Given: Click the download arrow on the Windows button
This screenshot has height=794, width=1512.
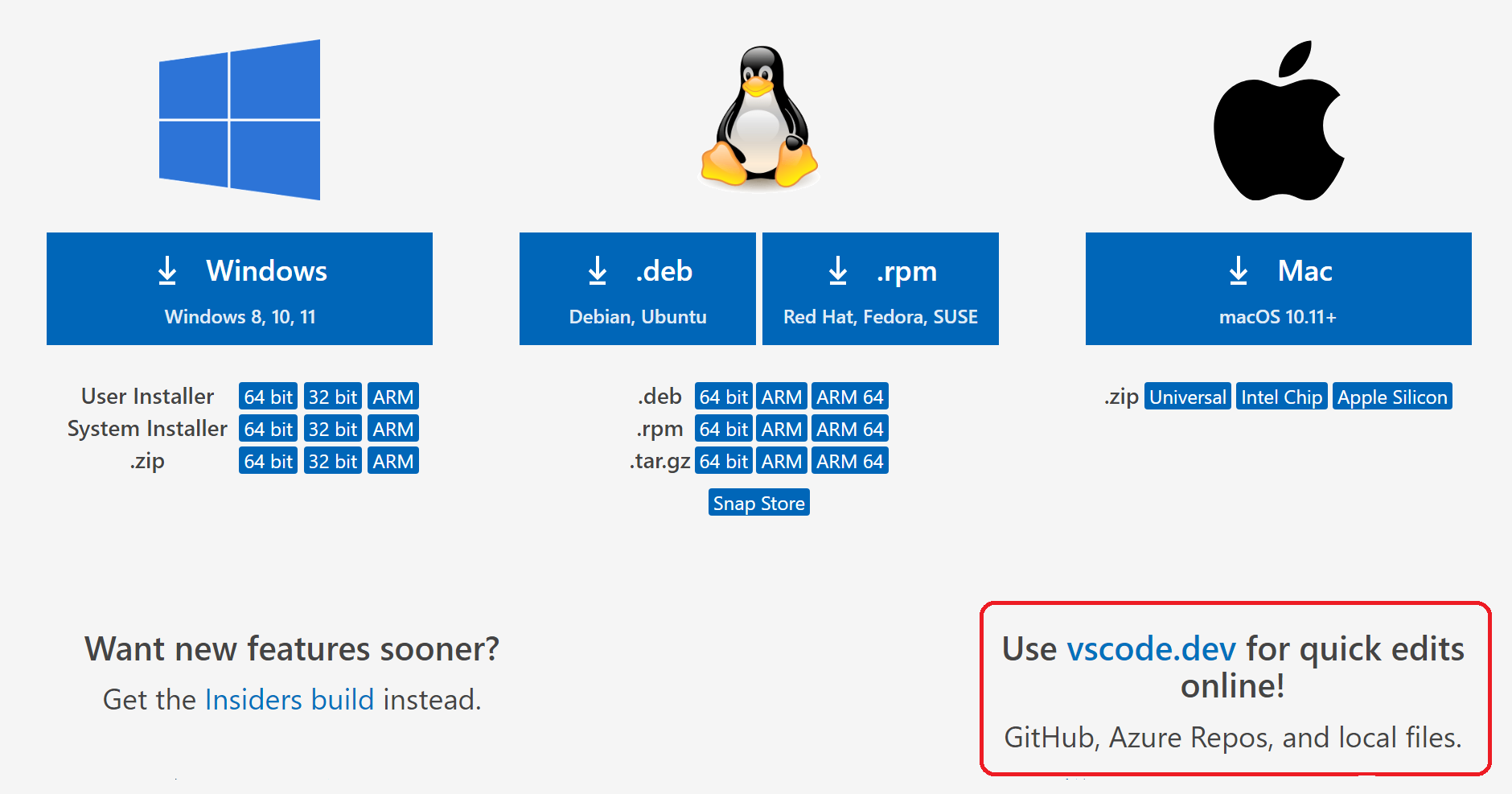Looking at the screenshot, I should 167,270.
